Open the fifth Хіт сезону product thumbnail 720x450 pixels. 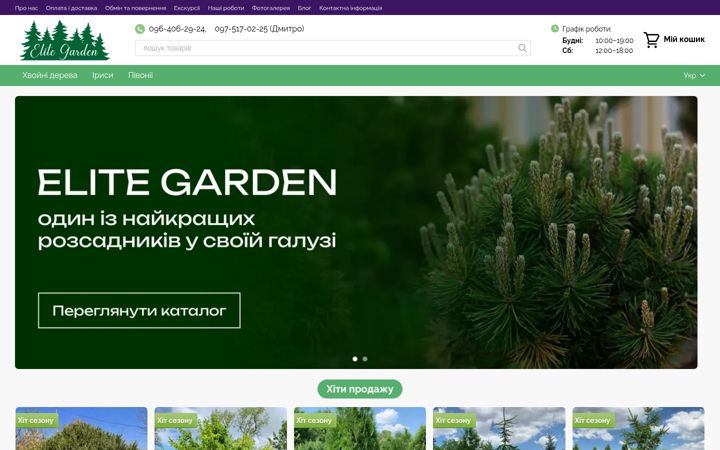point(638,429)
